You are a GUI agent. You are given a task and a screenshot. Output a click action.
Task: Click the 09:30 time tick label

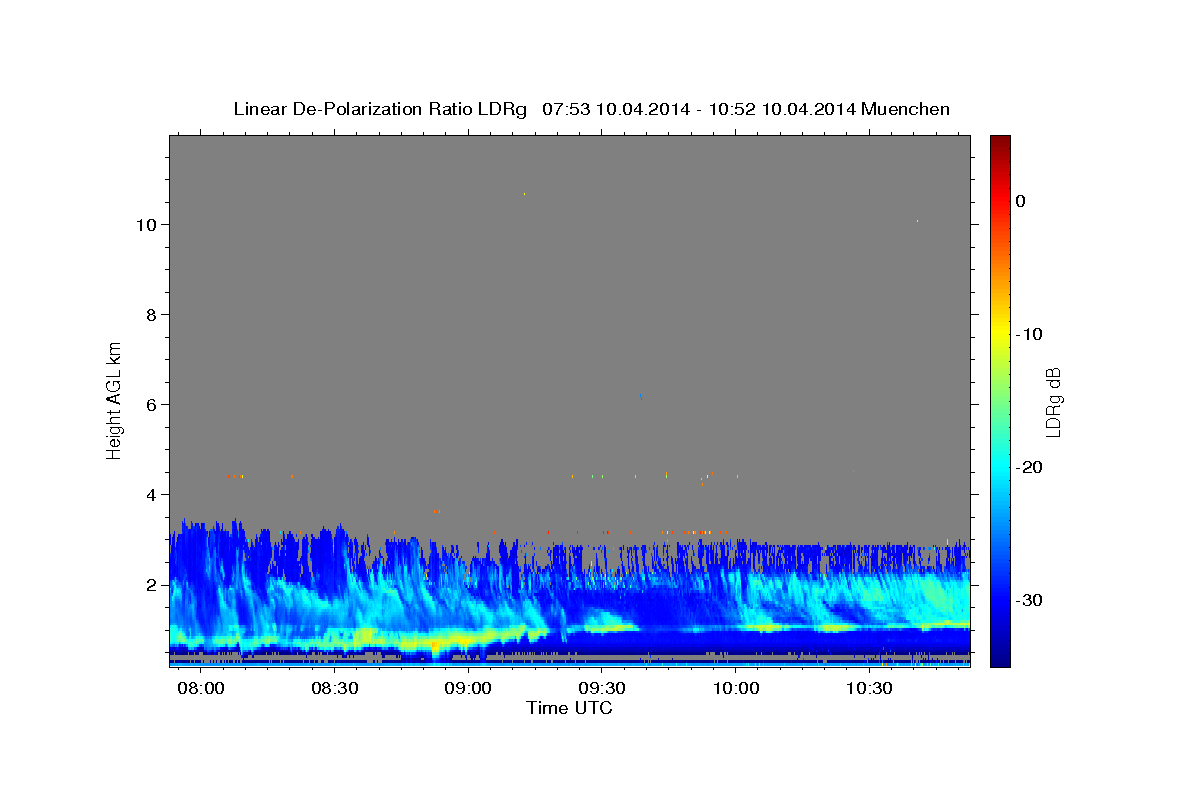[x=602, y=689]
